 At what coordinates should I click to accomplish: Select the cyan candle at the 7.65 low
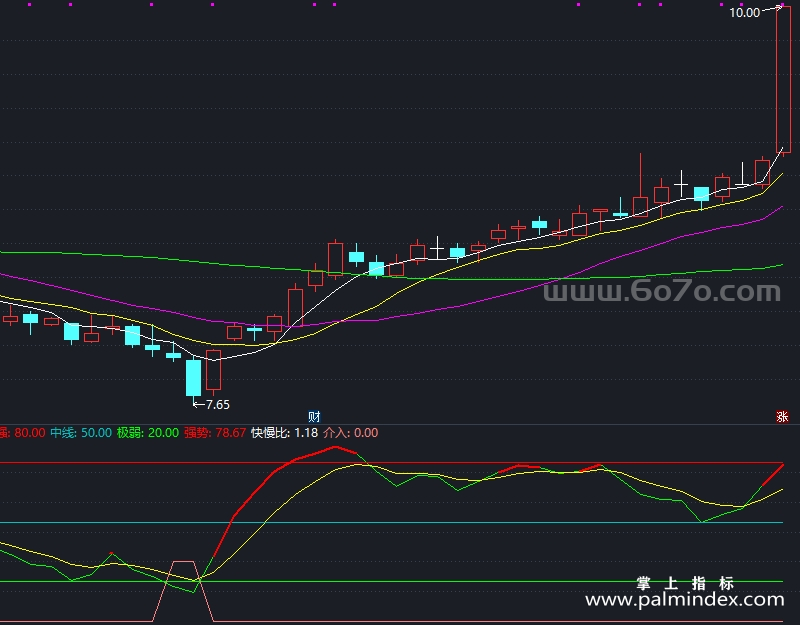pyautogui.click(x=193, y=378)
